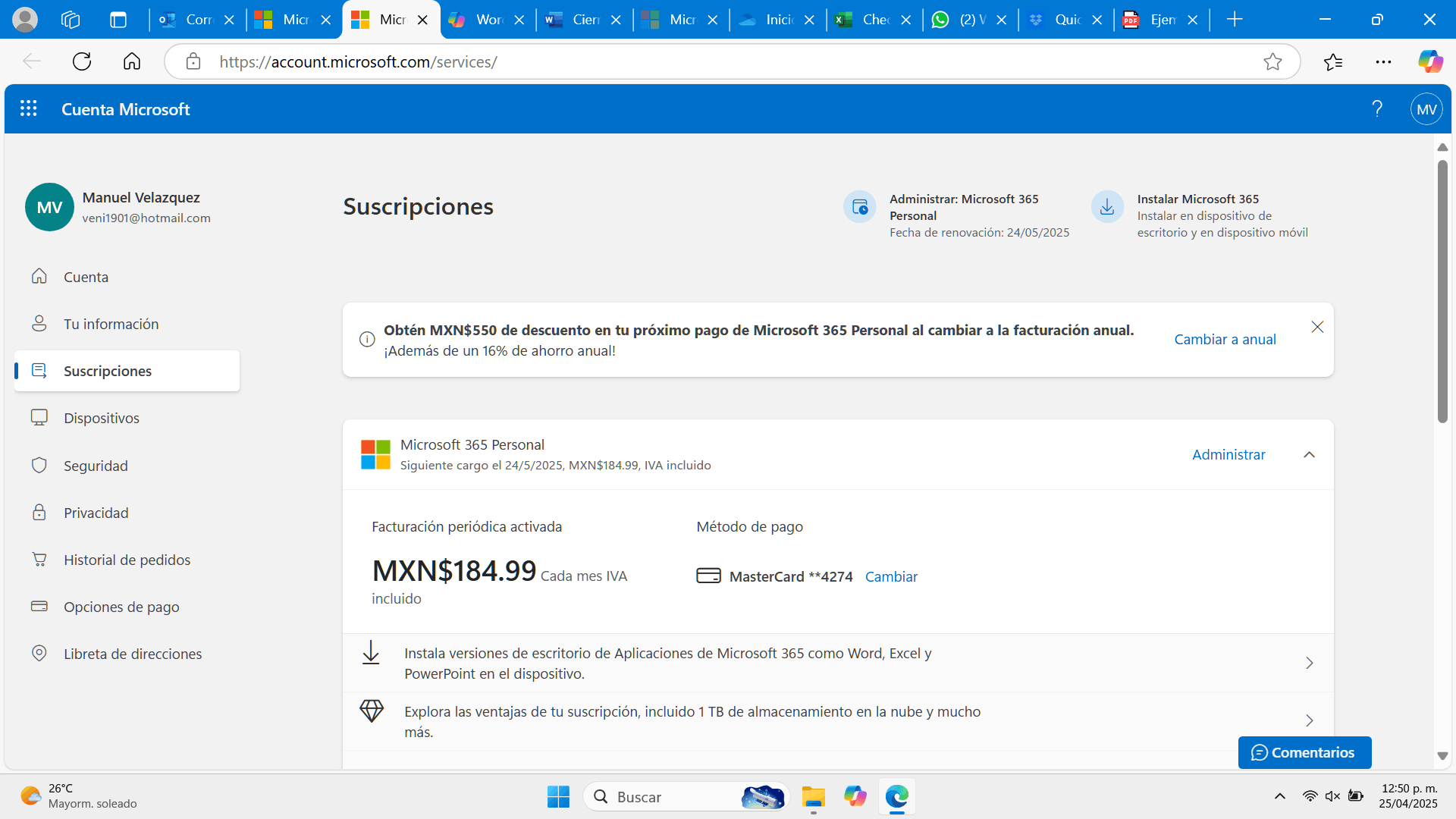1456x819 pixels.
Task: Click the Administrar subscription link
Action: (x=1228, y=455)
